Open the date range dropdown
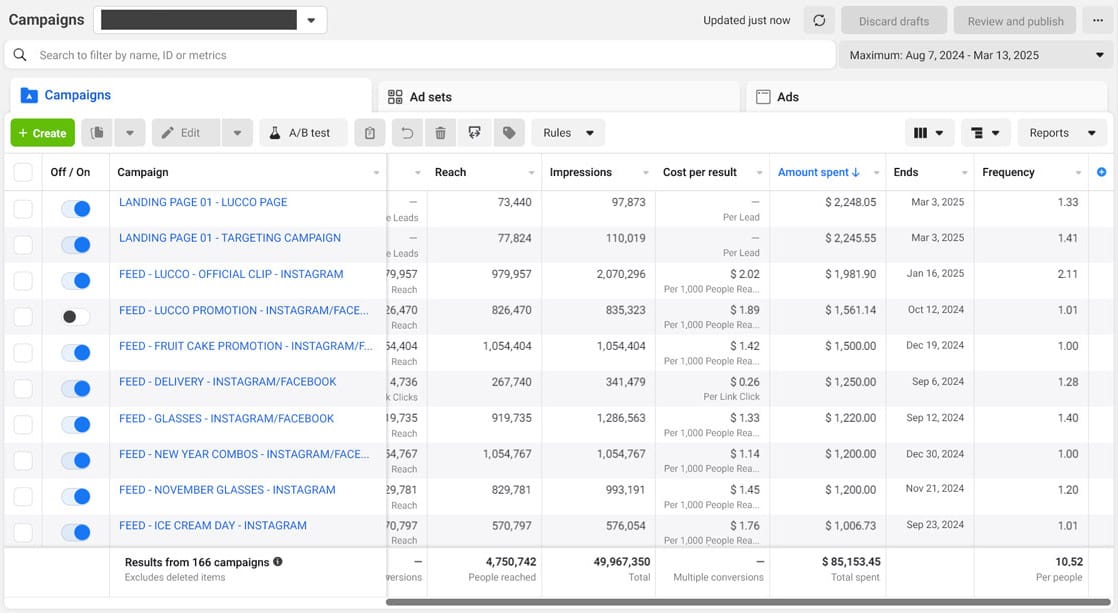This screenshot has height=613, width=1118. pyautogui.click(x=975, y=55)
